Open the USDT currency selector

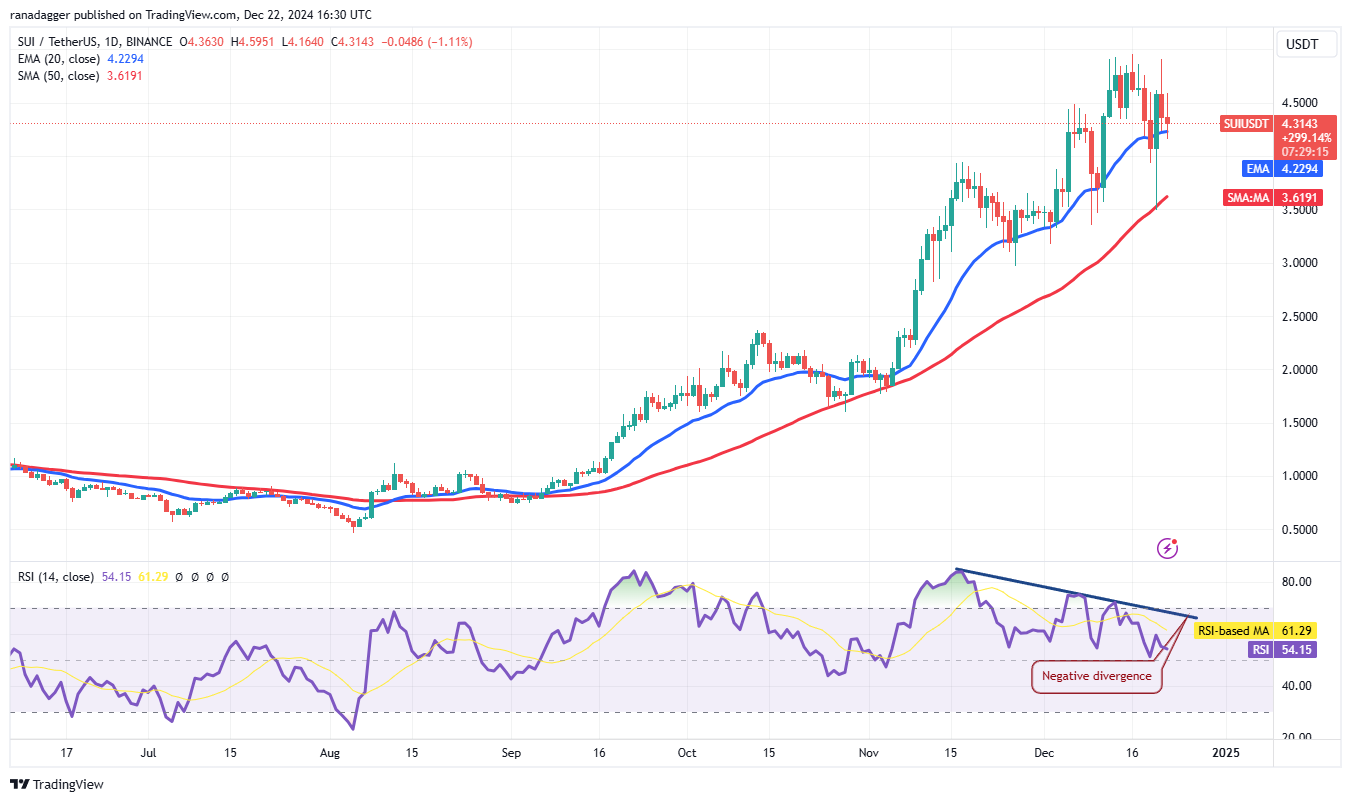[1307, 44]
